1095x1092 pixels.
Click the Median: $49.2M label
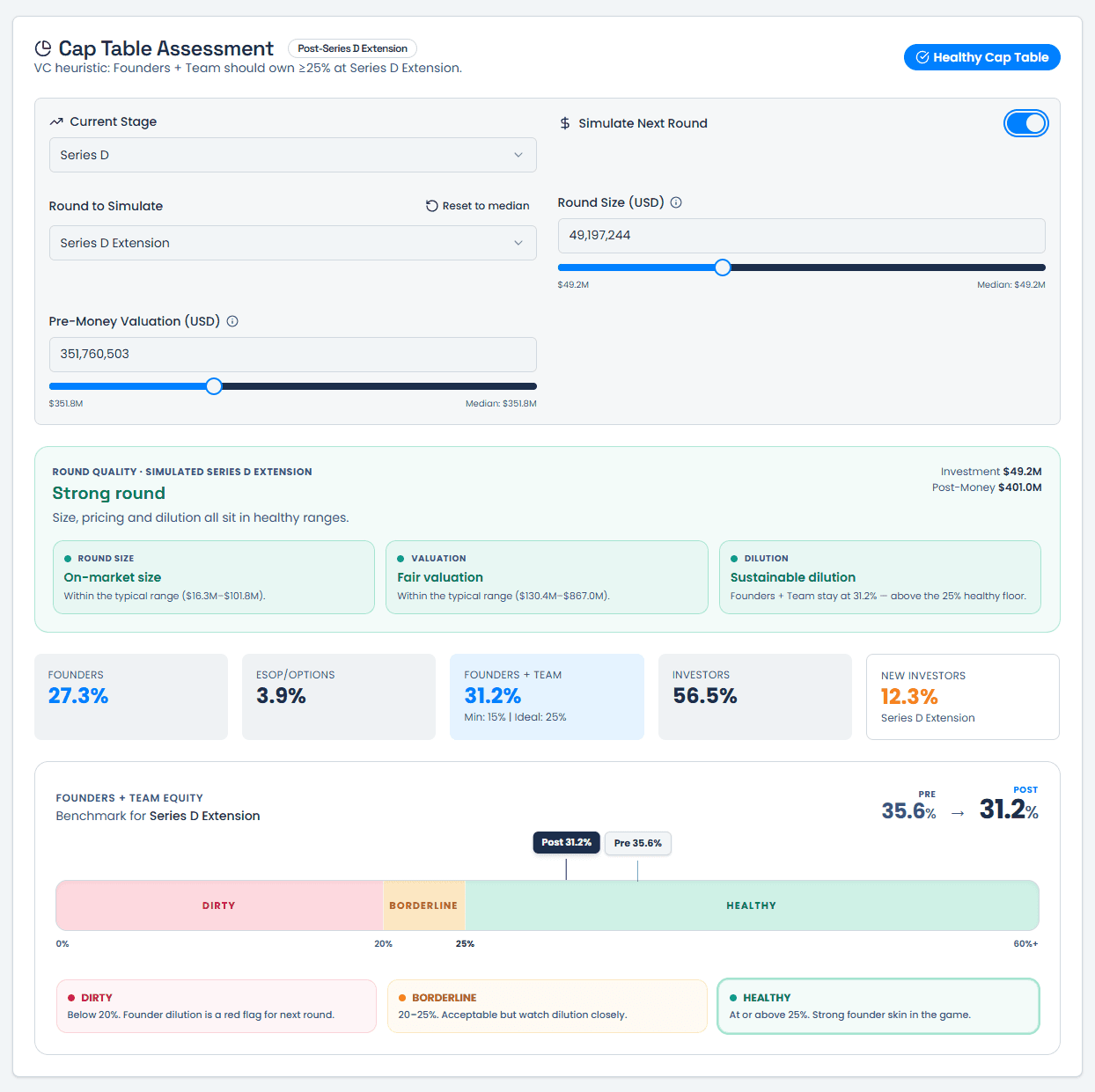pyautogui.click(x=1011, y=285)
